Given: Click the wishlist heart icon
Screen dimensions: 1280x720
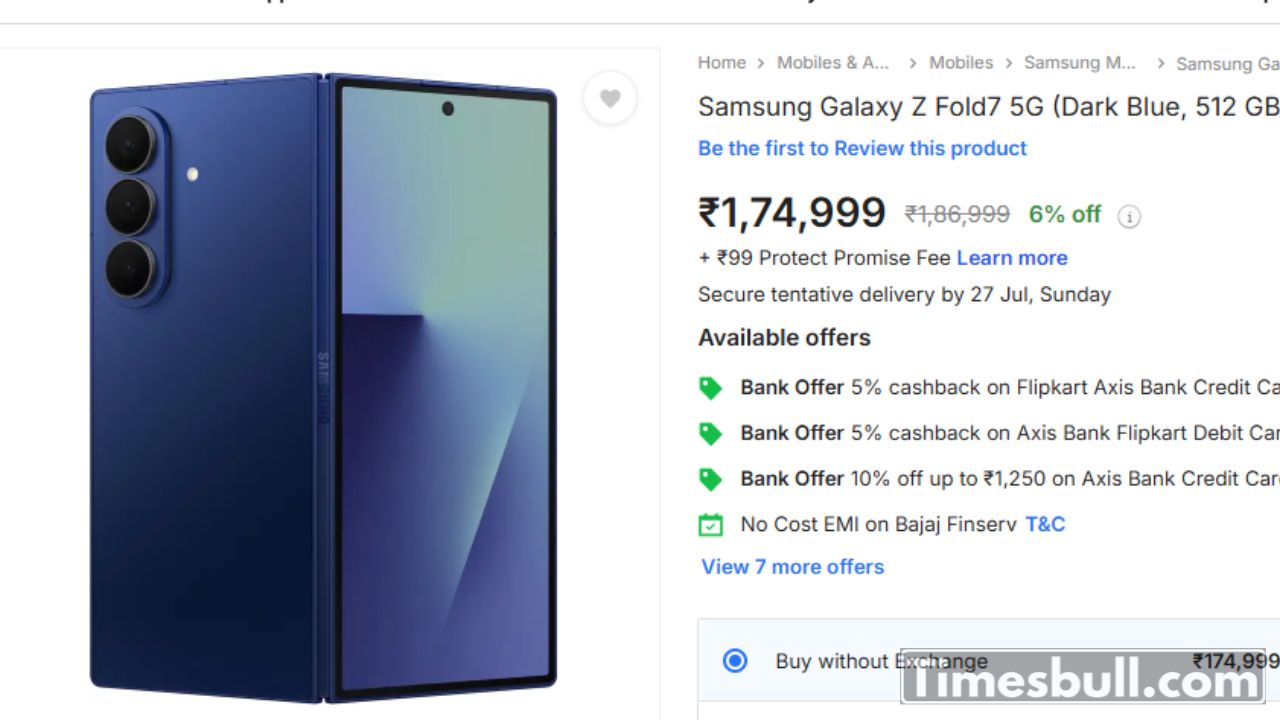Looking at the screenshot, I should (x=610, y=98).
